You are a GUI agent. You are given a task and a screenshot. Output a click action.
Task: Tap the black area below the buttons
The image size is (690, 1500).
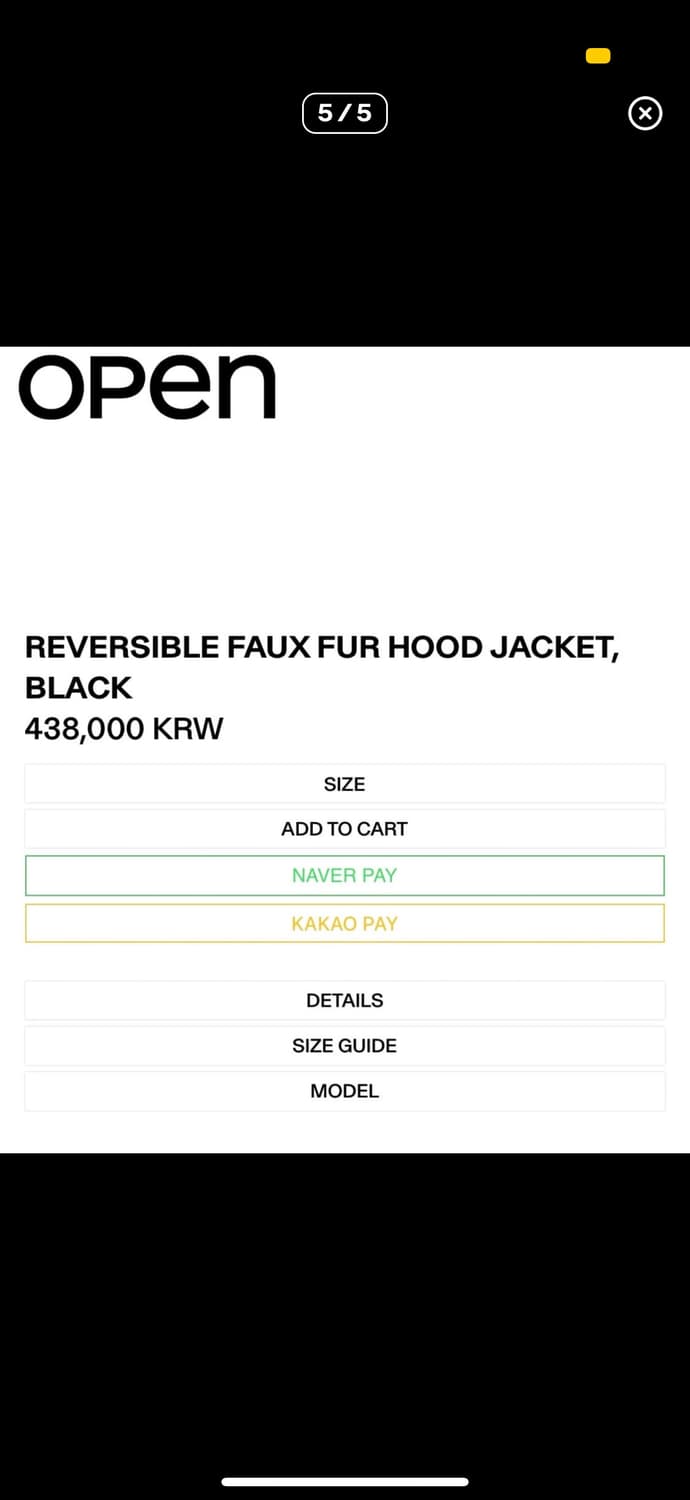(x=344, y=1280)
